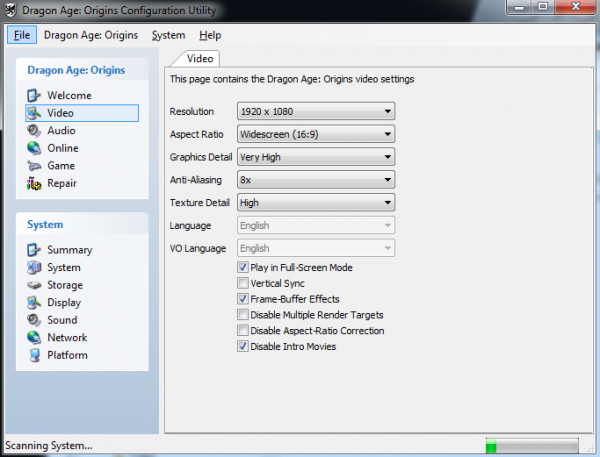Click the Summary icon under System
Image resolution: width=600 pixels, height=457 pixels.
tap(34, 250)
